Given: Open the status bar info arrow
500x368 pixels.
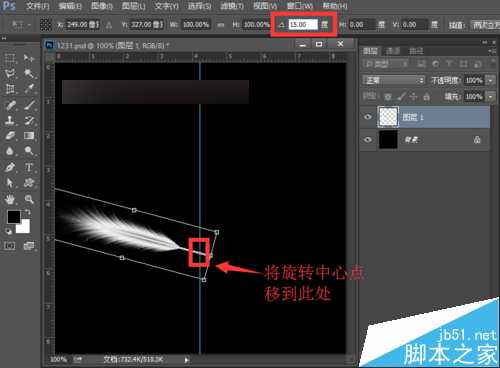Looking at the screenshot, I should click(186, 360).
